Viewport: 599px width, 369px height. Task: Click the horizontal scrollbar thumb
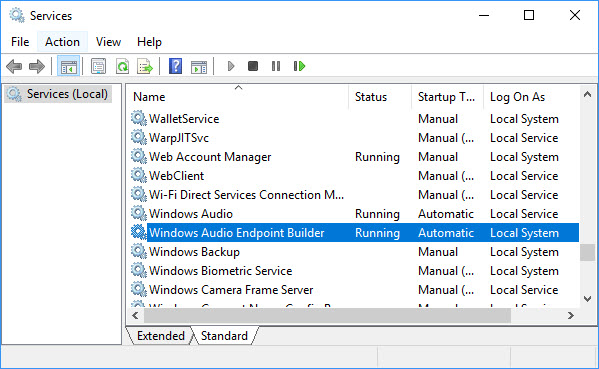[x=327, y=316]
